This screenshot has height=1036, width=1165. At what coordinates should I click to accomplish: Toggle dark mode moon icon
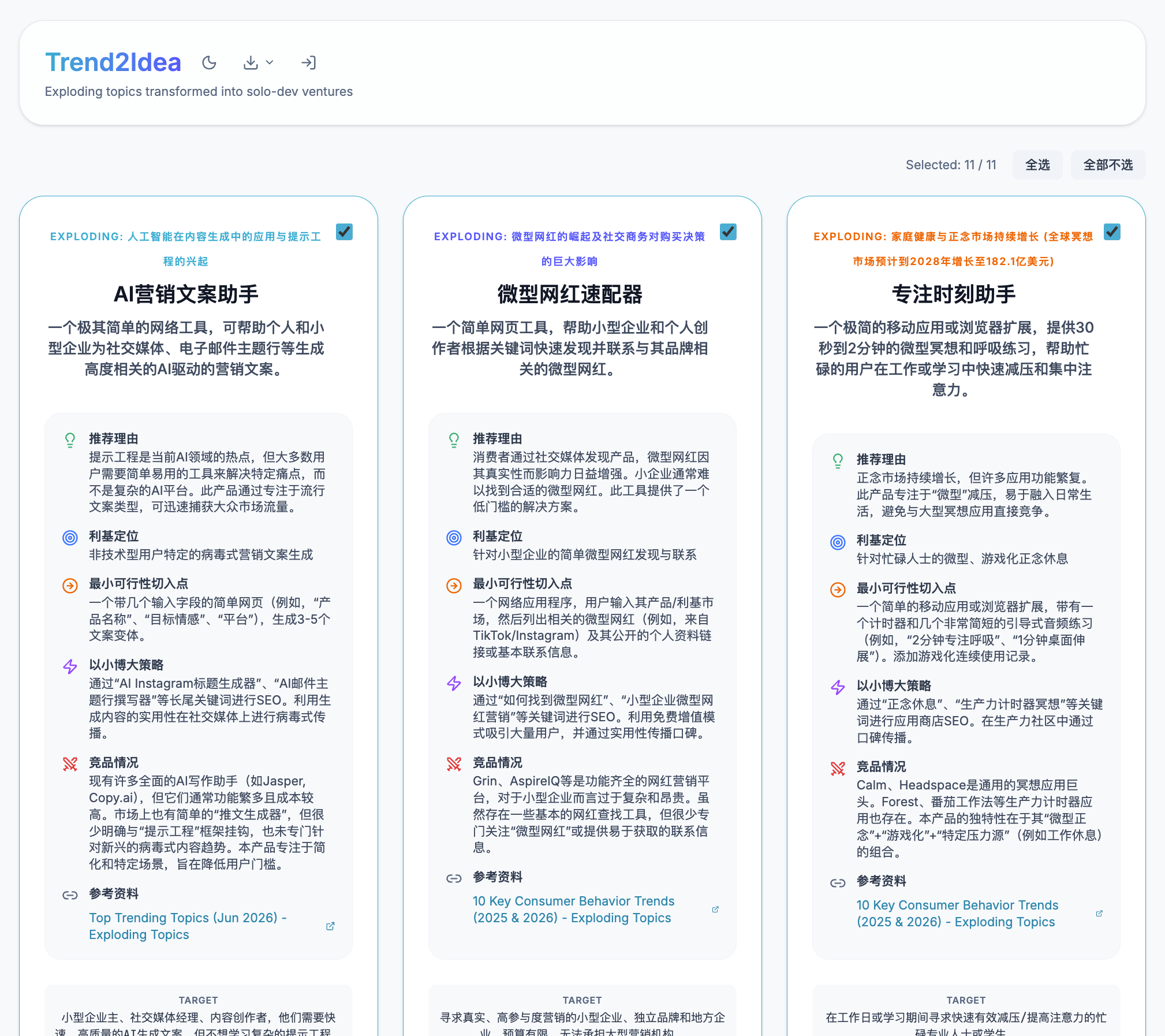click(209, 62)
